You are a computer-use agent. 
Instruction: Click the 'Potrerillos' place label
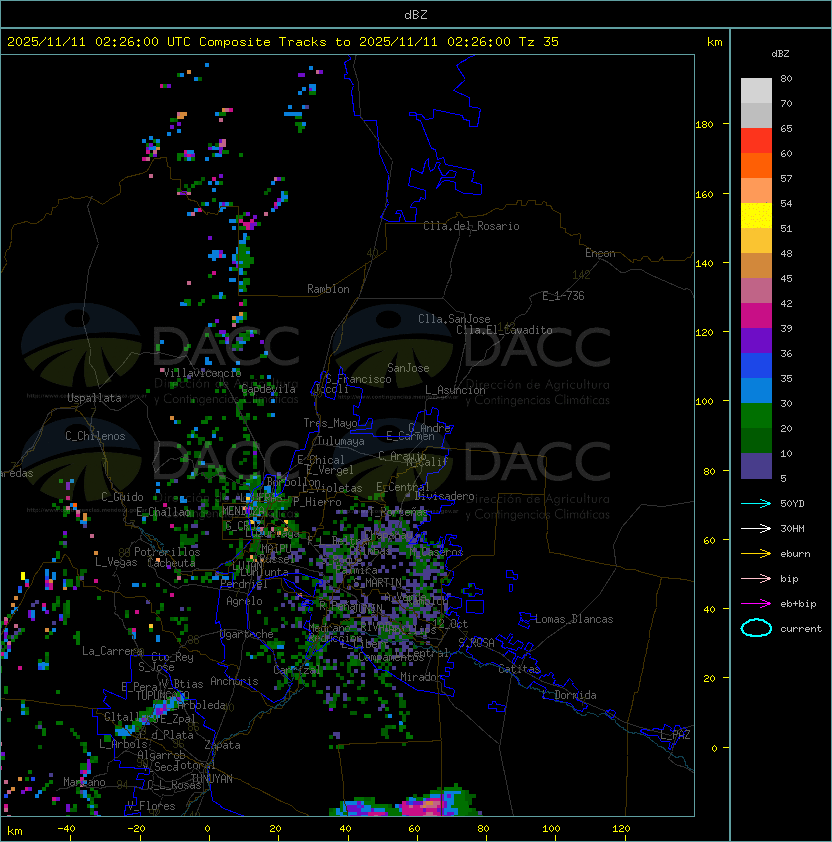coord(167,552)
